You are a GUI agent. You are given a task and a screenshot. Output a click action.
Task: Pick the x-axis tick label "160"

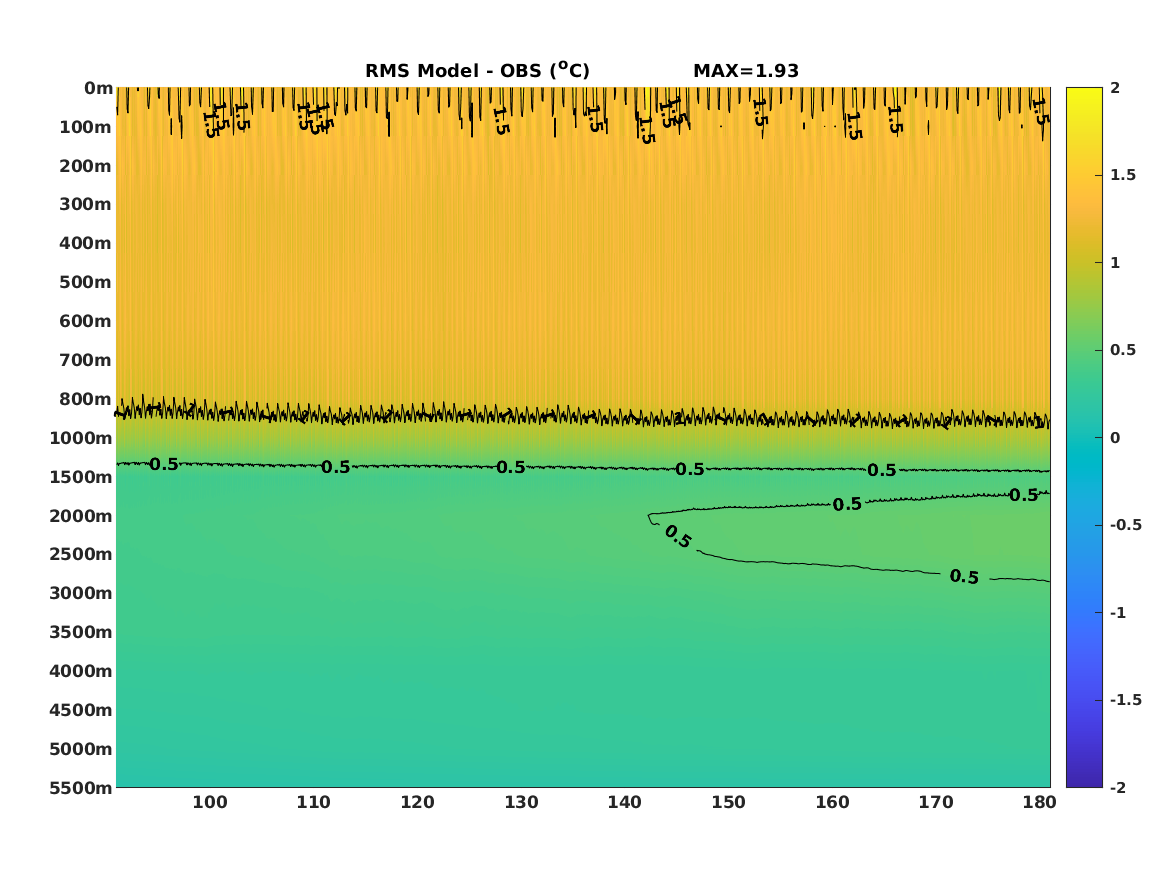pos(832,802)
